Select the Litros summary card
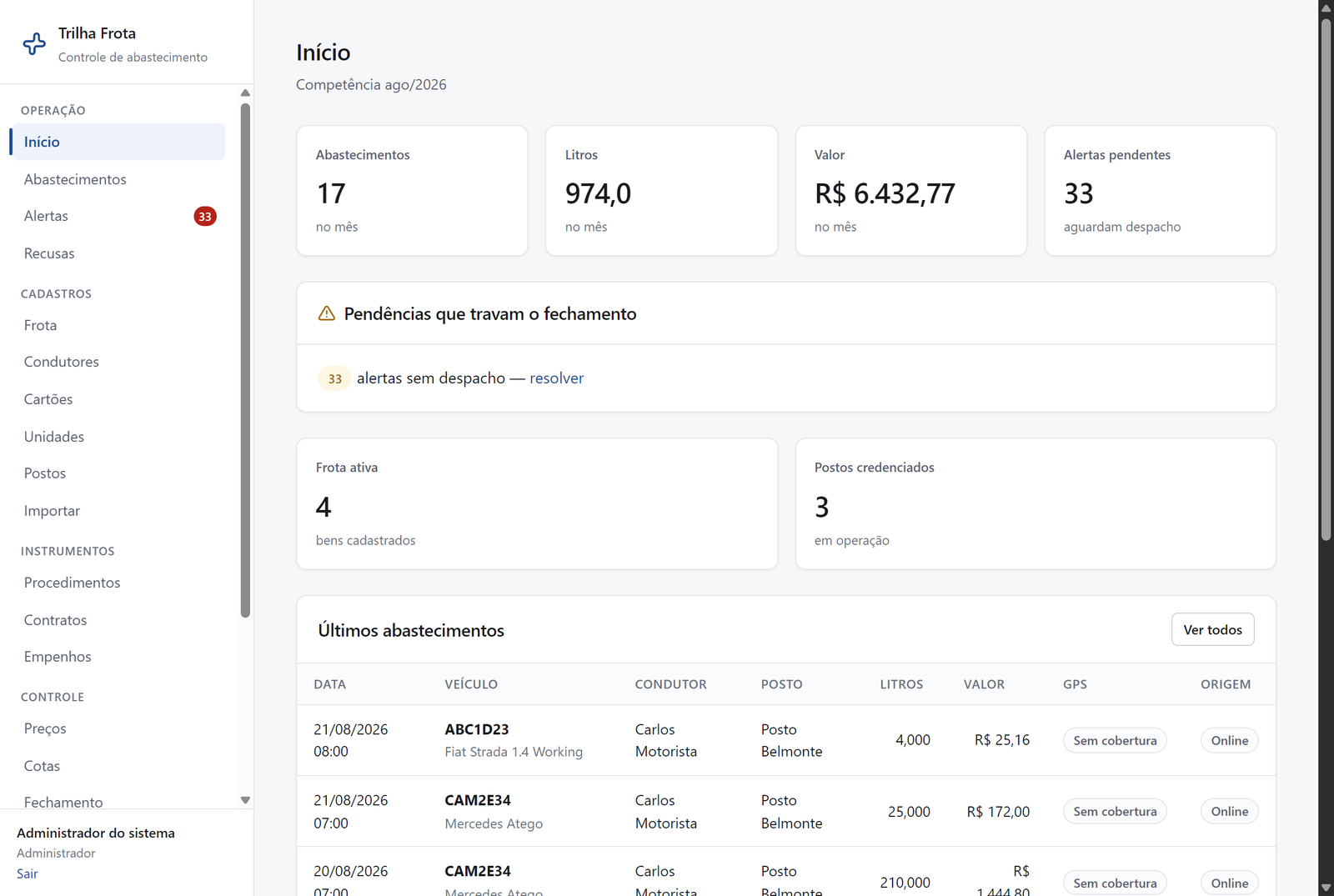The height and width of the screenshot is (896, 1334). point(661,191)
